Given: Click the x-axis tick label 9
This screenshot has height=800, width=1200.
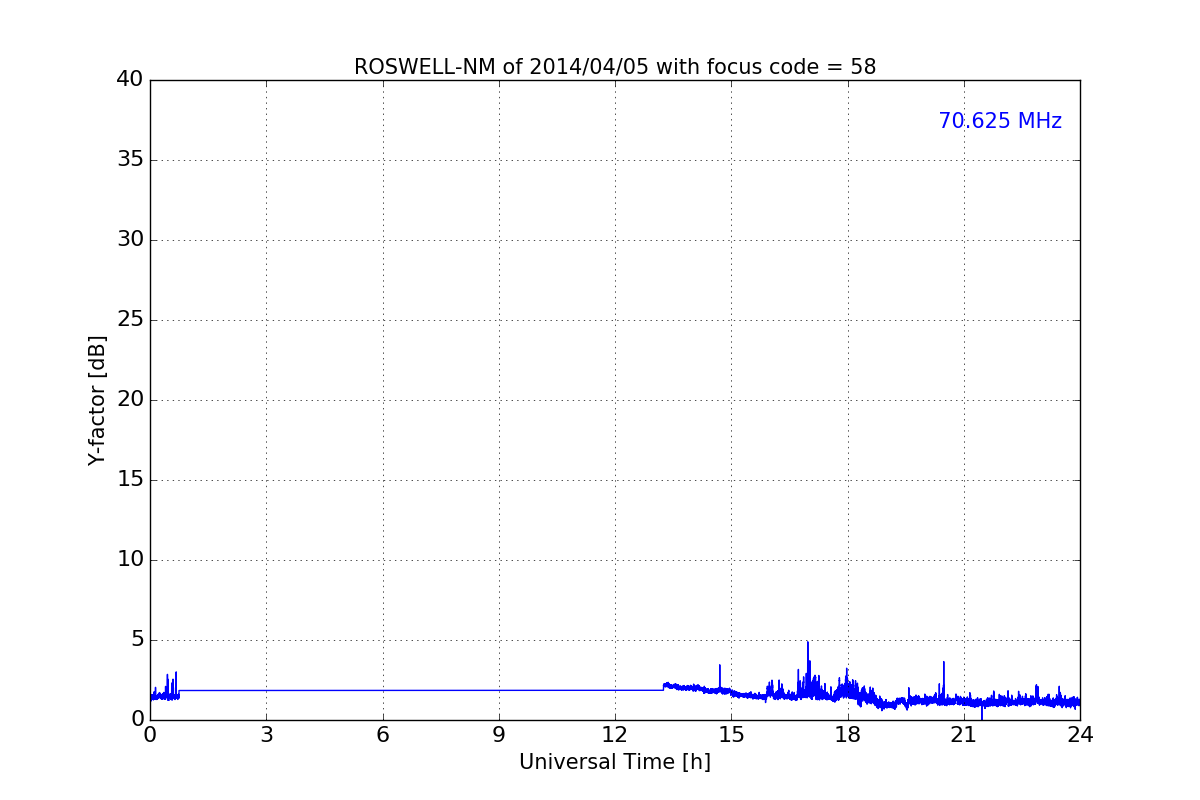Looking at the screenshot, I should tap(499, 735).
